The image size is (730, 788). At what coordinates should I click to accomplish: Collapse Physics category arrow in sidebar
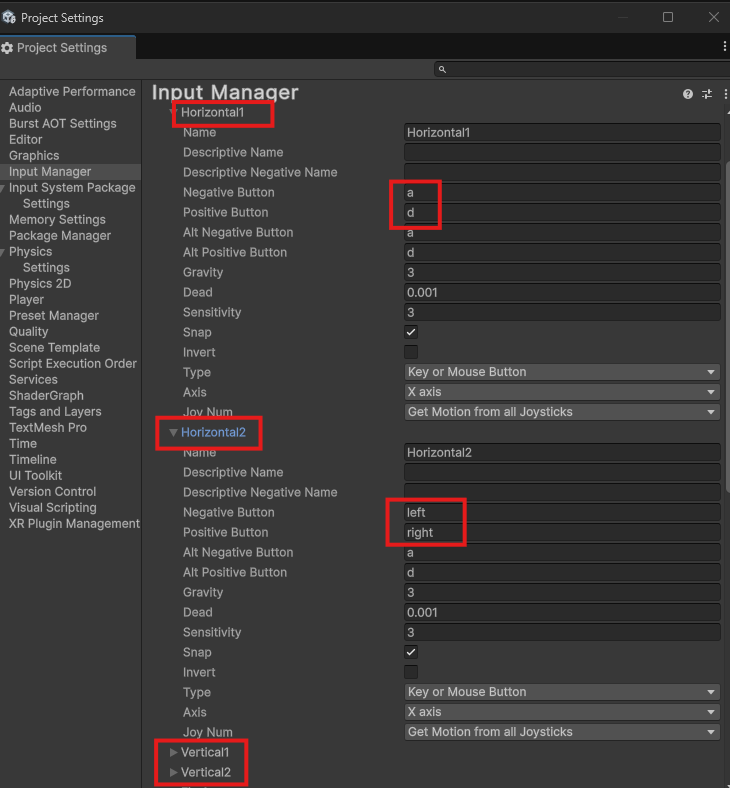[3, 252]
